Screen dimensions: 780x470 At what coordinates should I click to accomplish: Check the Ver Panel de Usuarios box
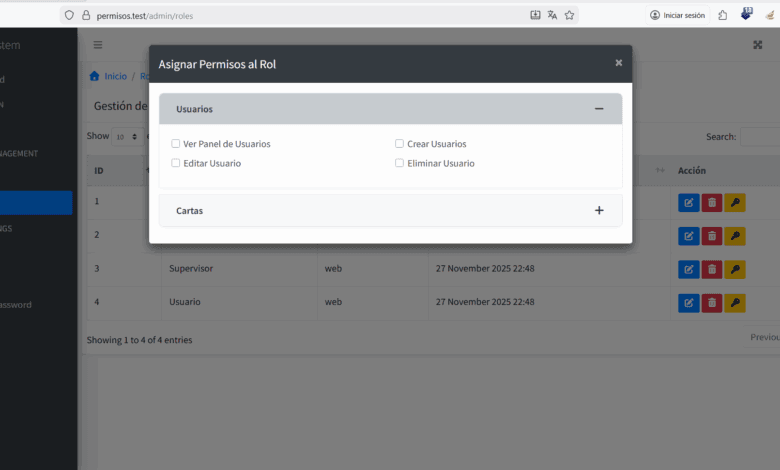click(x=176, y=144)
